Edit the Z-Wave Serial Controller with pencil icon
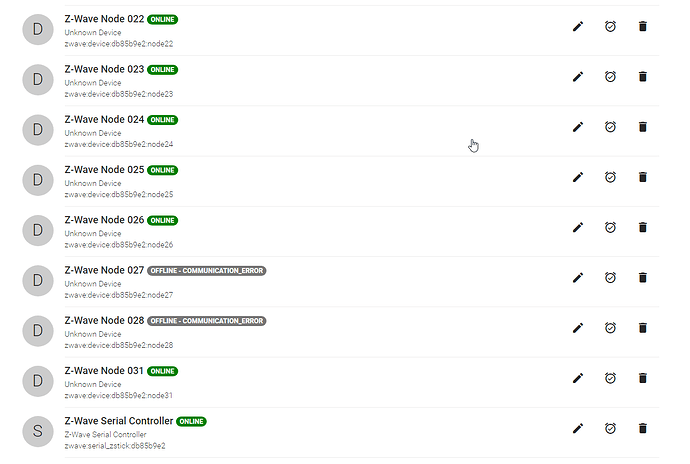Viewport: 690px width, 464px height. (578, 428)
